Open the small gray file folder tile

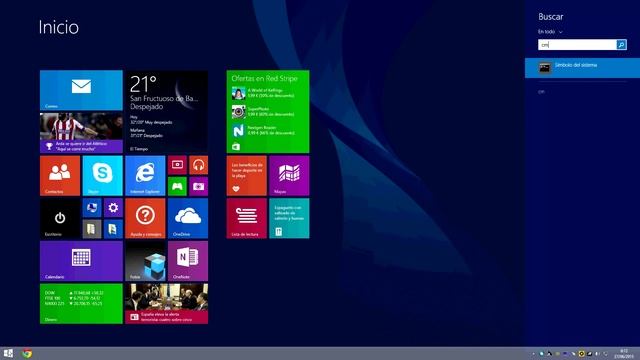point(92,229)
